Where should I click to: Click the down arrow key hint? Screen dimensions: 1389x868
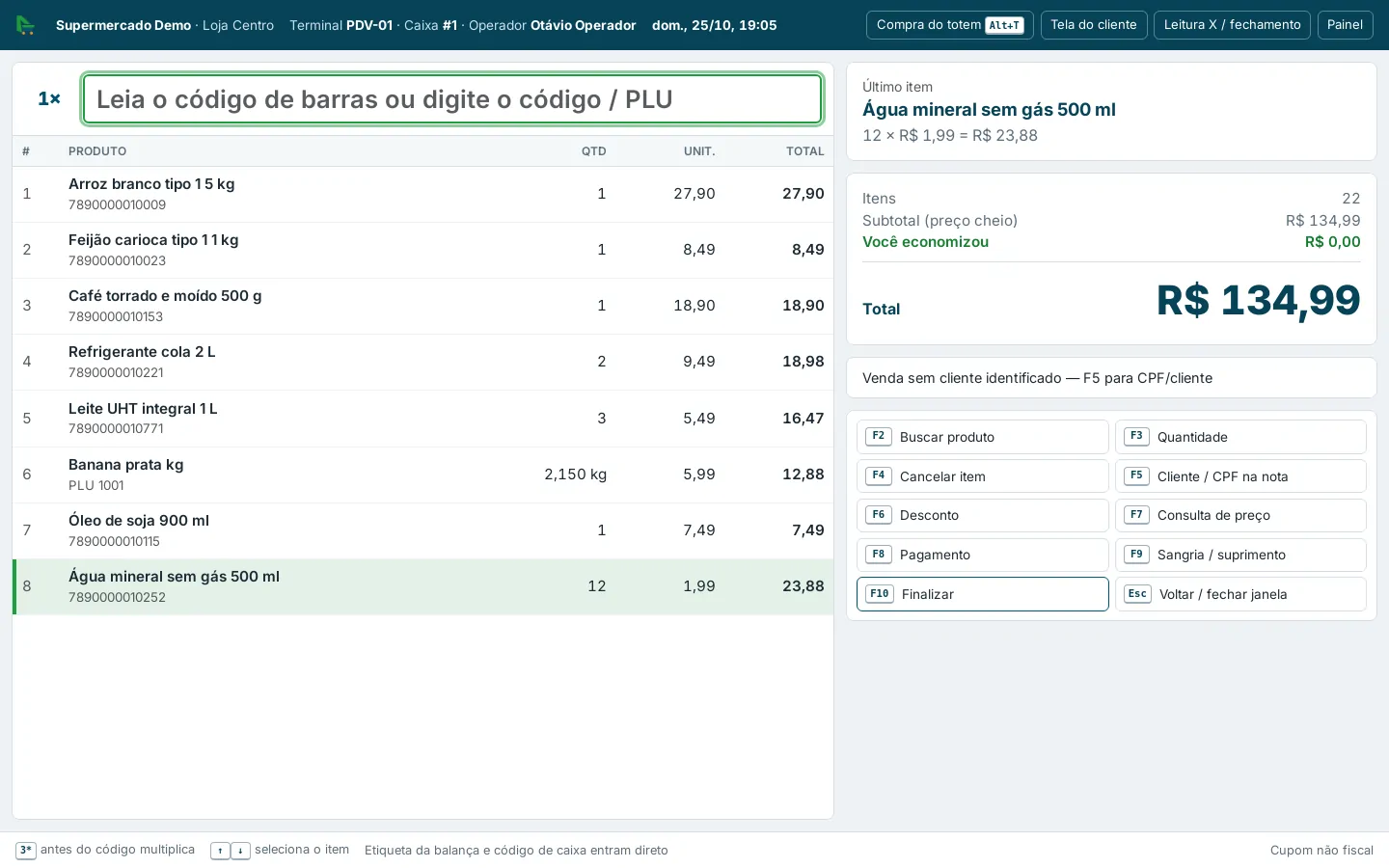240,851
